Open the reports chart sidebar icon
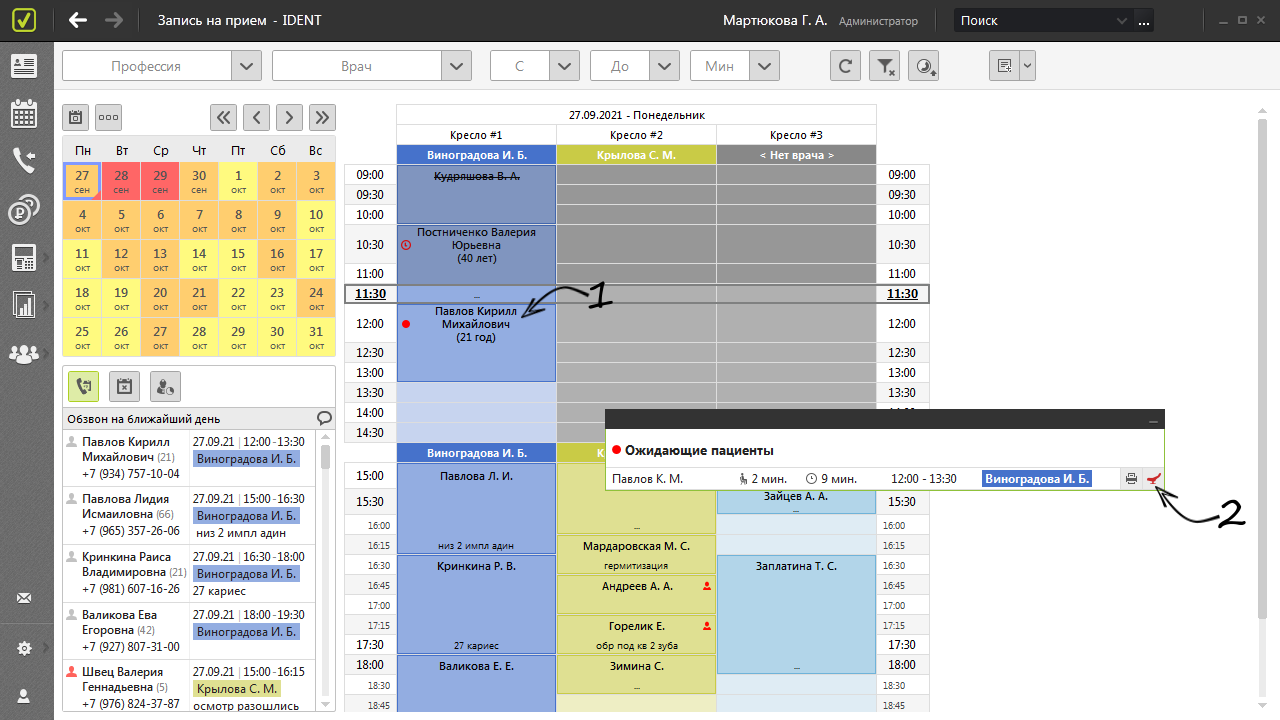Image resolution: width=1280 pixels, height=720 pixels. tap(24, 304)
